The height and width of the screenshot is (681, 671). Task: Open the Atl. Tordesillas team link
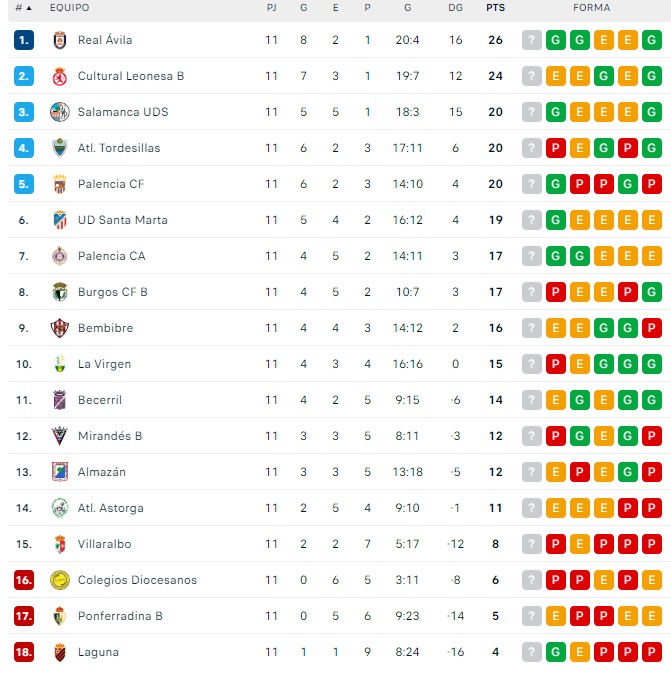pos(119,148)
